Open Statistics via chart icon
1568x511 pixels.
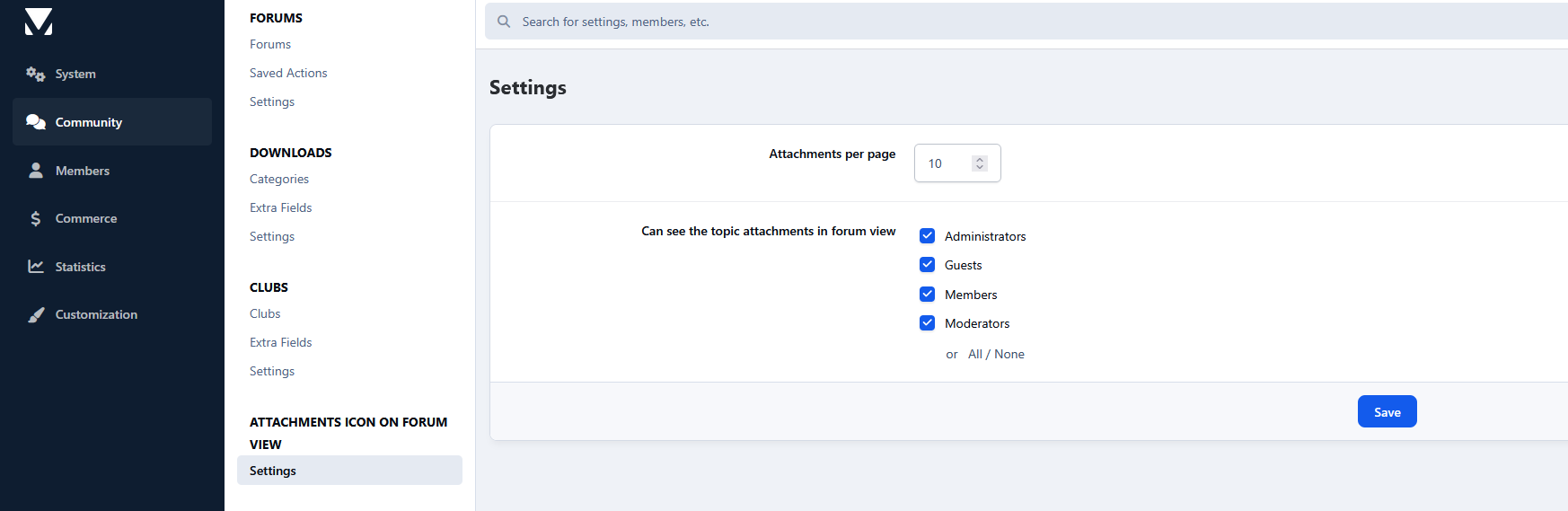[x=36, y=267]
